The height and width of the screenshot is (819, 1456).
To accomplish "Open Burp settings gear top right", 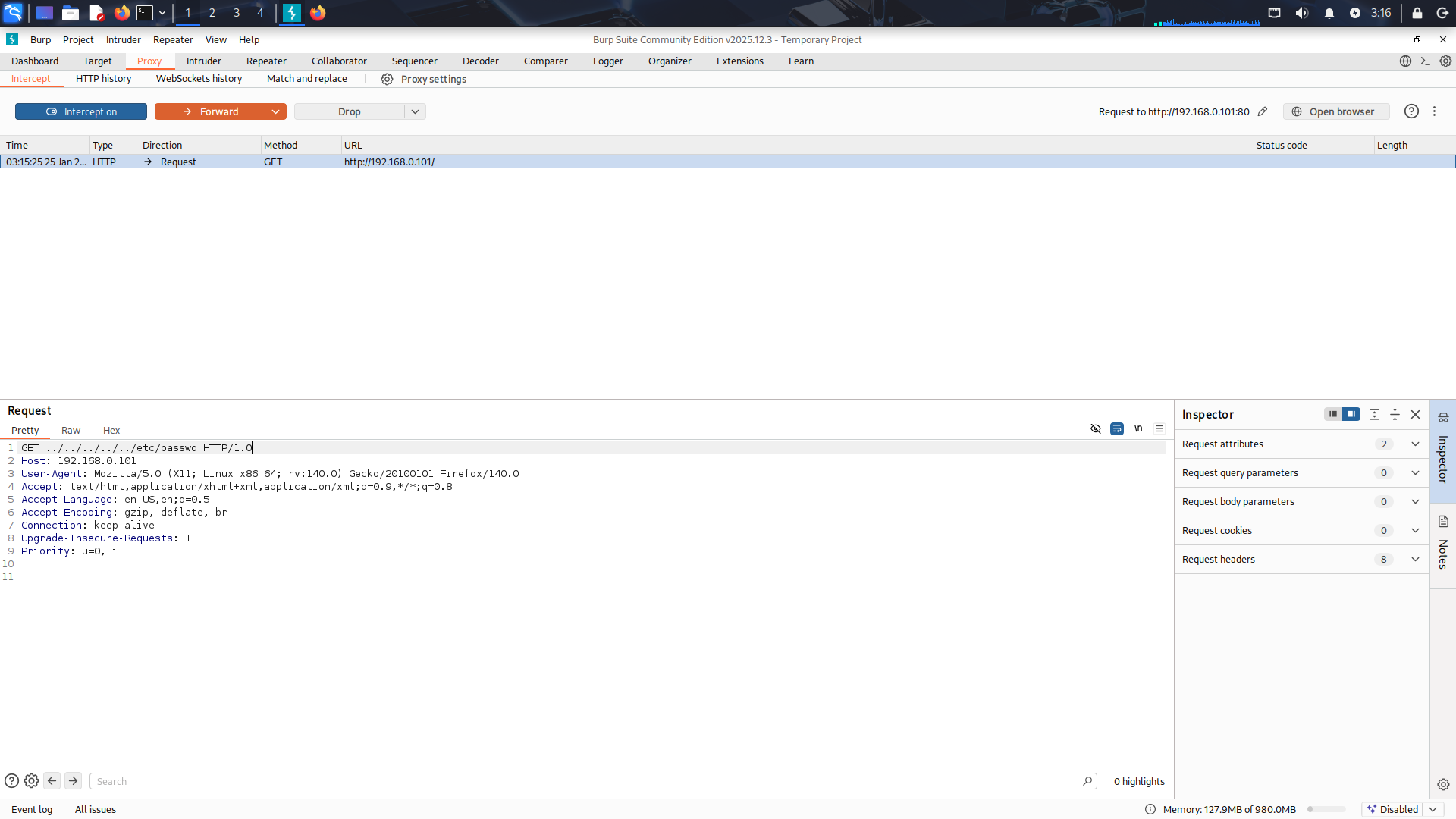I will [x=1446, y=61].
